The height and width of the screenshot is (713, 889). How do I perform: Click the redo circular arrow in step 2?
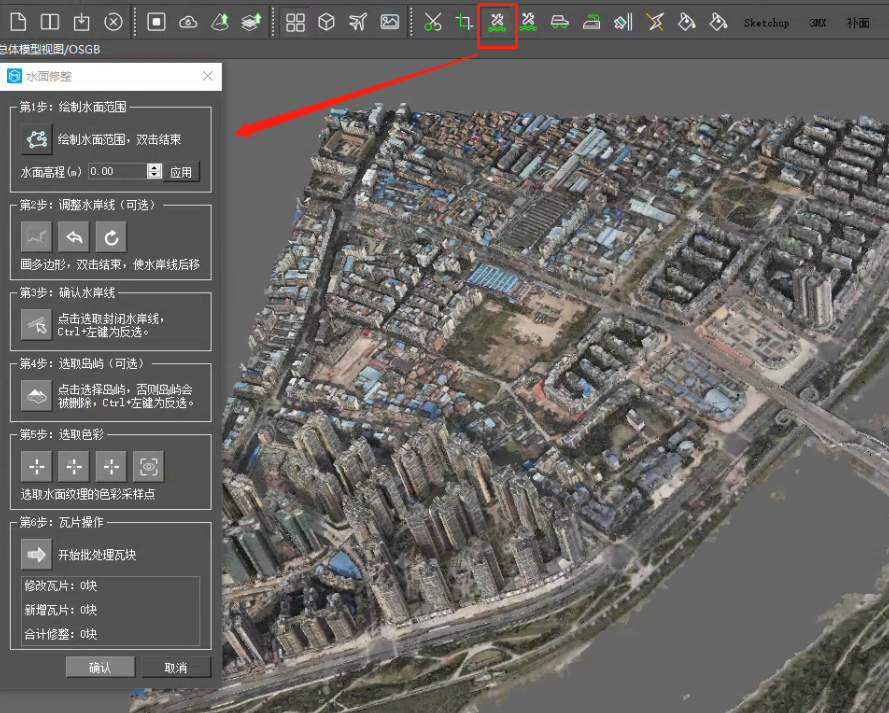coord(110,236)
